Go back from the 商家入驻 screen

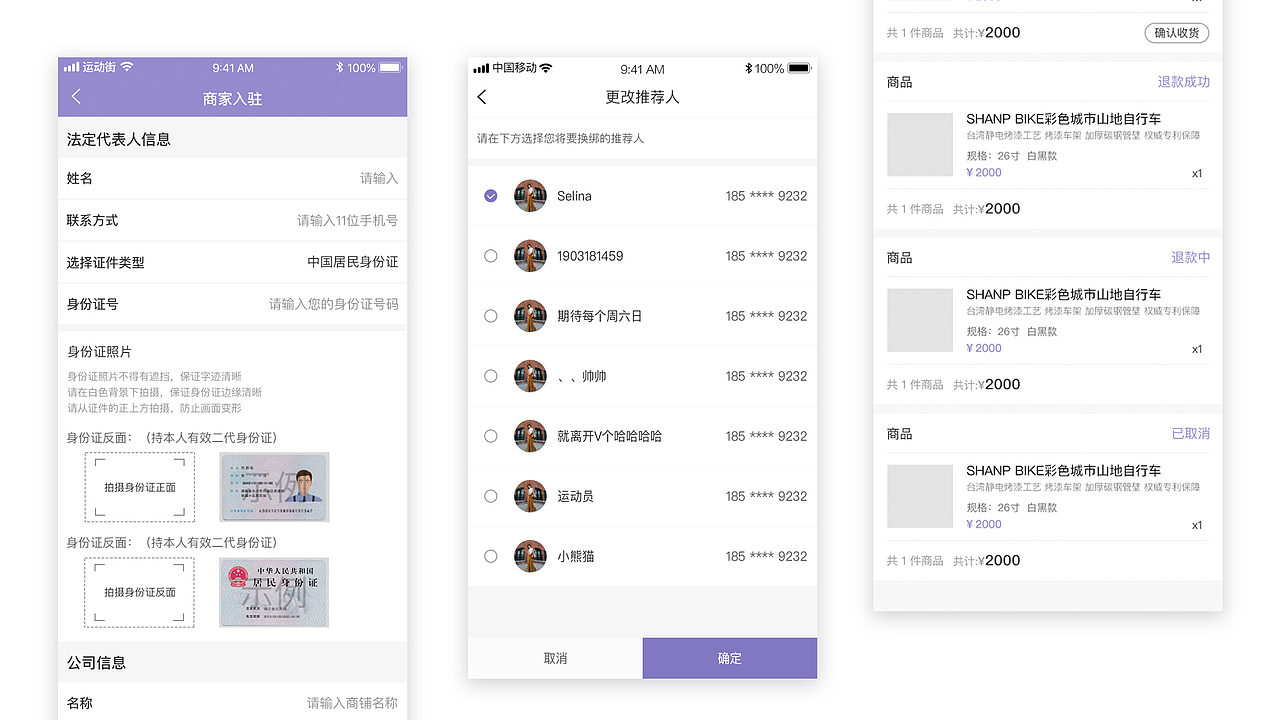click(76, 97)
